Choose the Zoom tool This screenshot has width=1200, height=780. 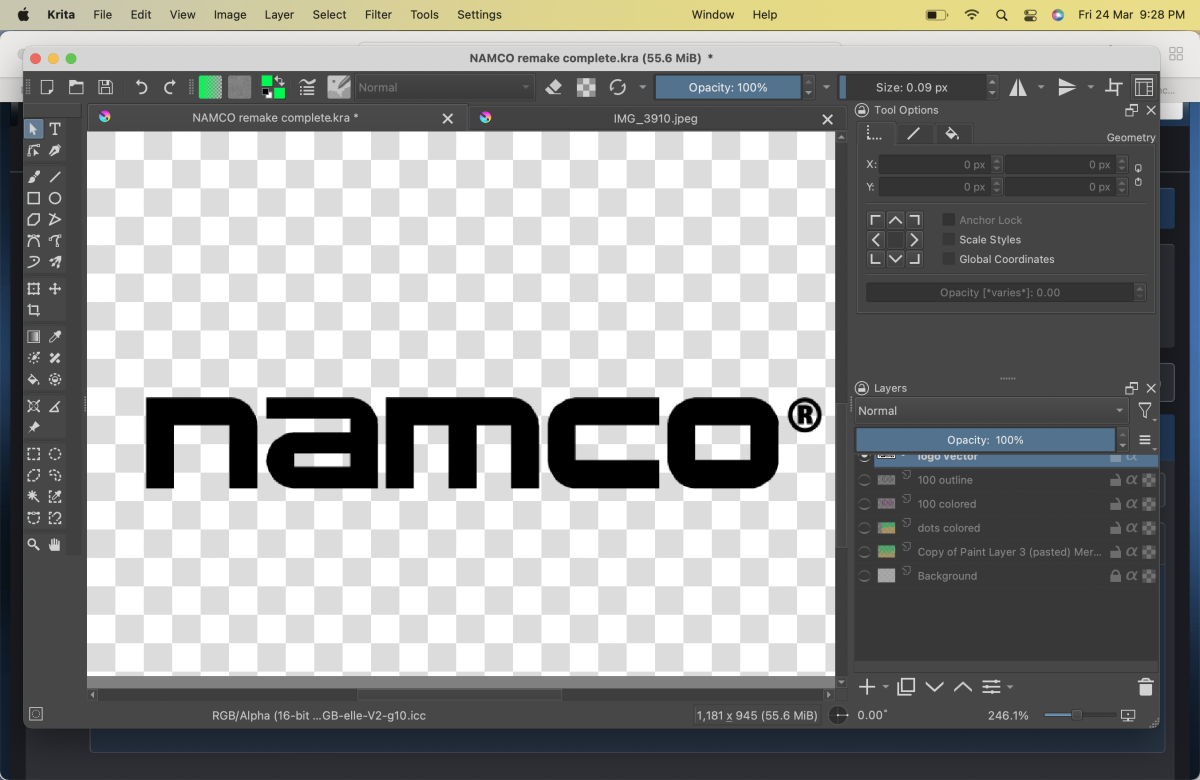point(34,544)
